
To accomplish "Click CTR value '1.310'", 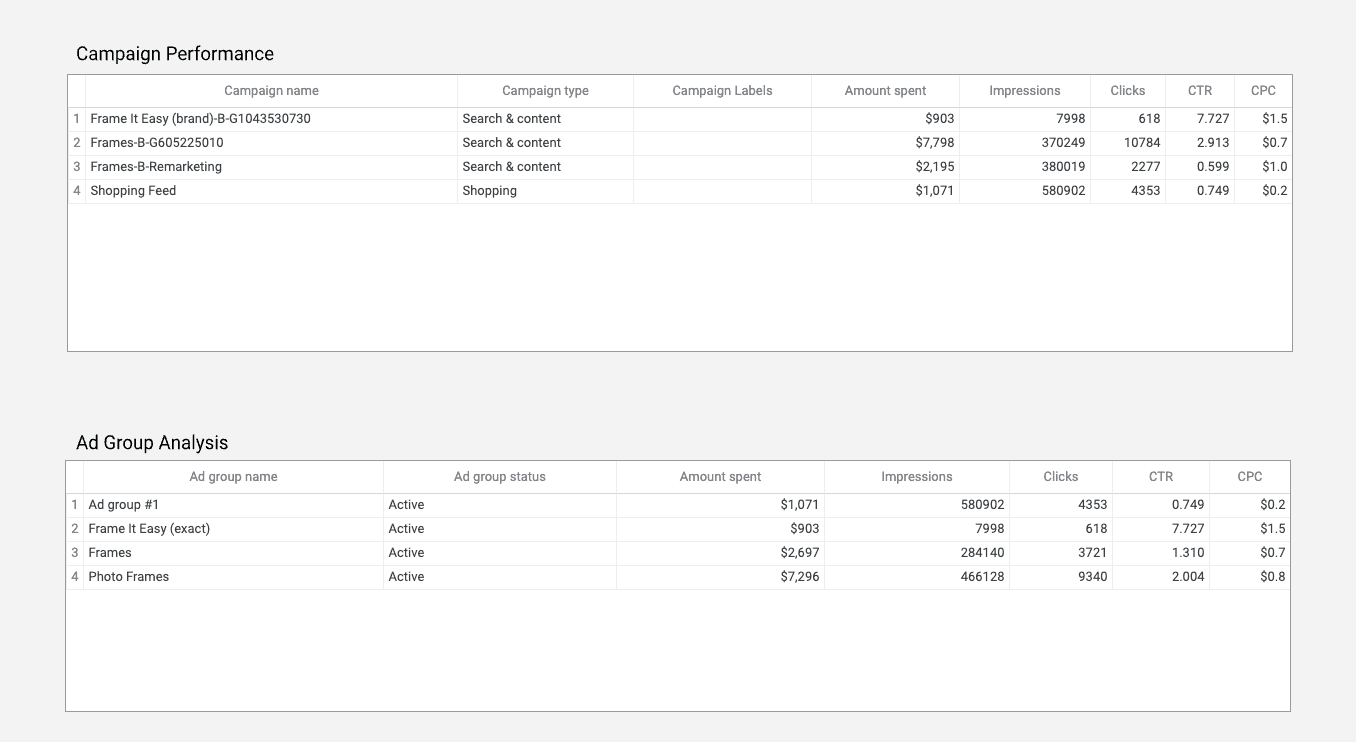I will (1188, 553).
